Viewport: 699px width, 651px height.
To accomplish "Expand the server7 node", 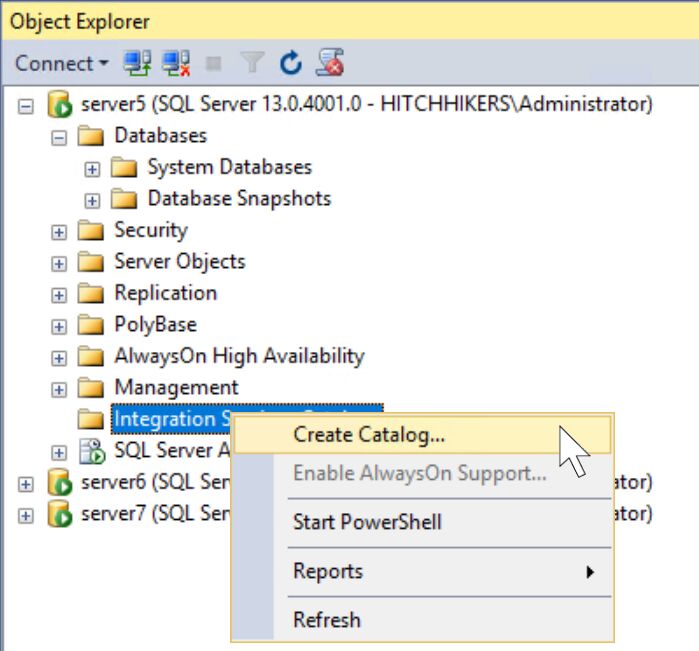I will (x=26, y=516).
